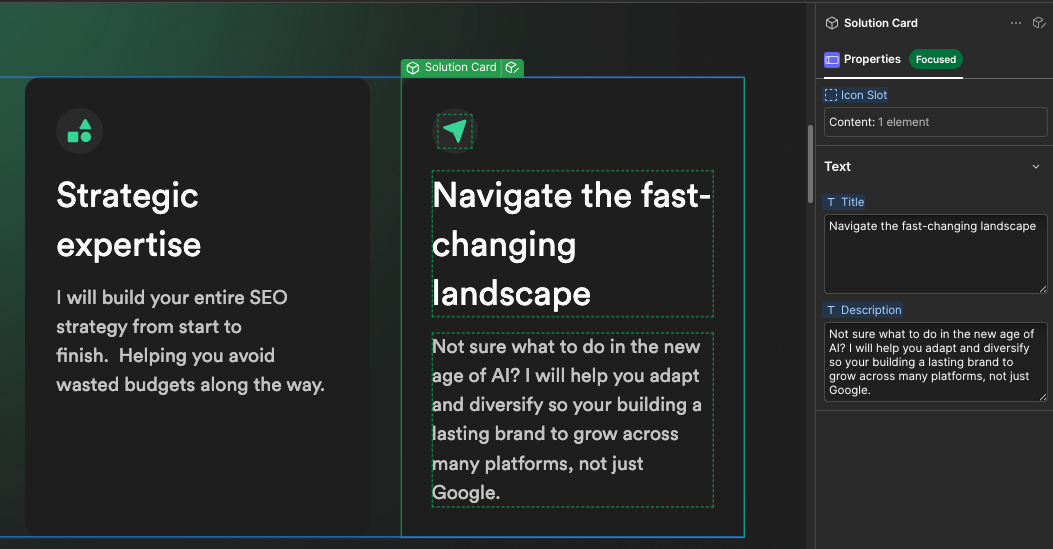Click the Solution Card cube icon in panel header

[831, 23]
